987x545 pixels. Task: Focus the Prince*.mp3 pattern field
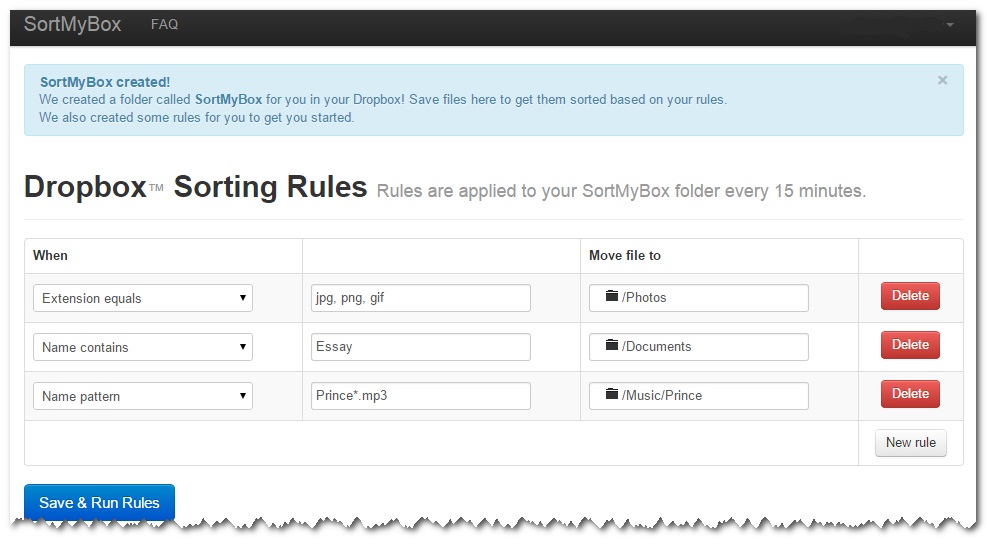click(420, 396)
